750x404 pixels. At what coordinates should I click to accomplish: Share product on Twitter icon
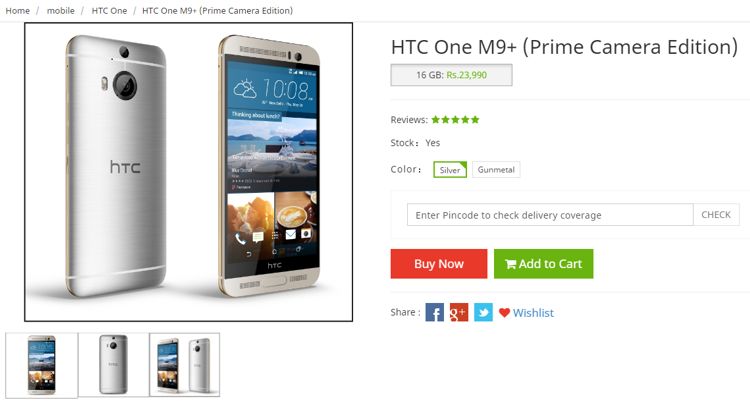483,312
